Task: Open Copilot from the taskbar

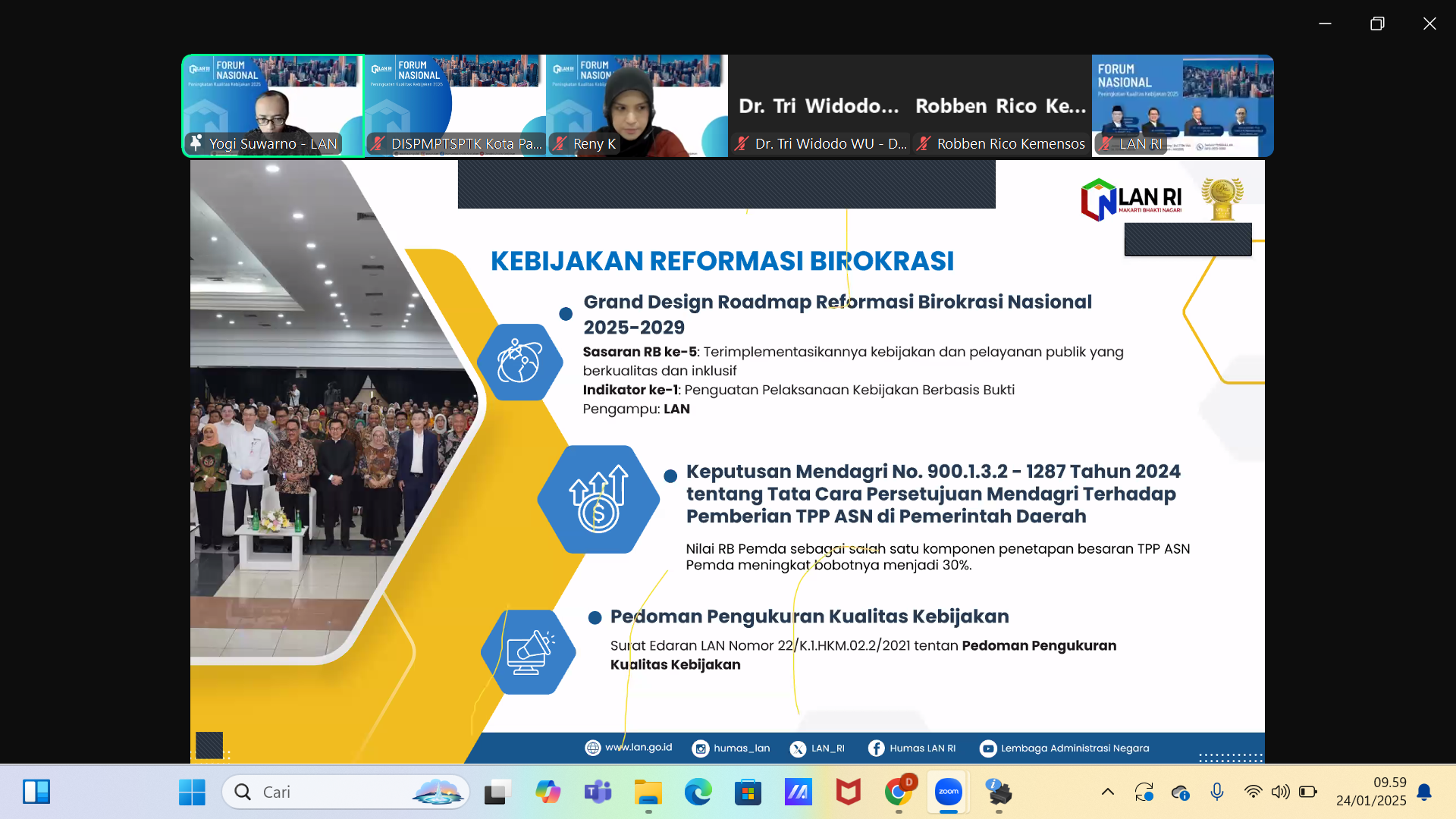Action: (548, 792)
